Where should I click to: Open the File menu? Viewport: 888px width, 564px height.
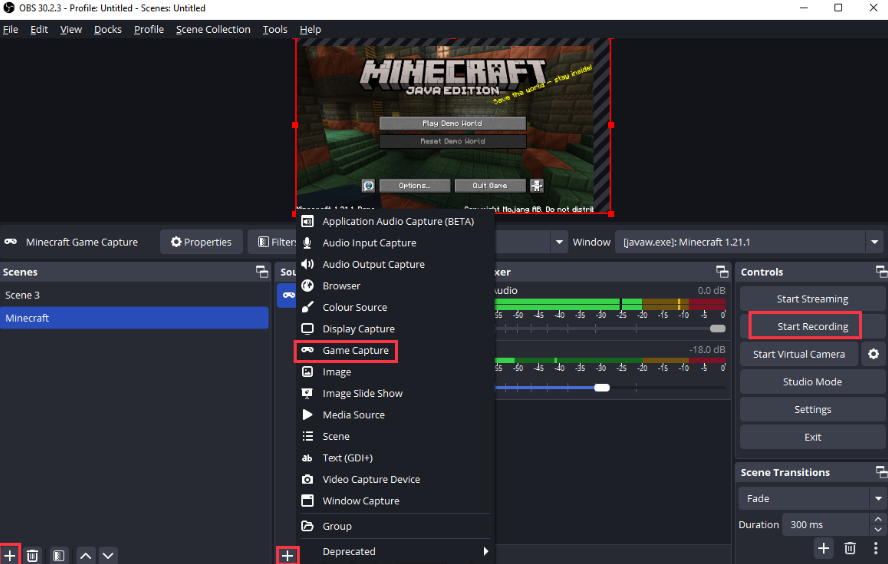tap(11, 29)
